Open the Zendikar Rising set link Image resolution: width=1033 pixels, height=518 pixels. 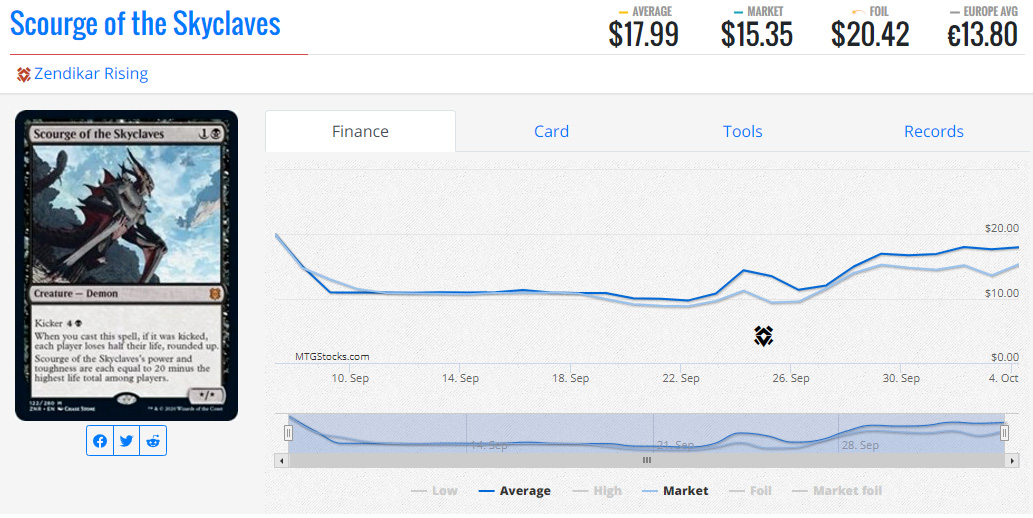[91, 74]
